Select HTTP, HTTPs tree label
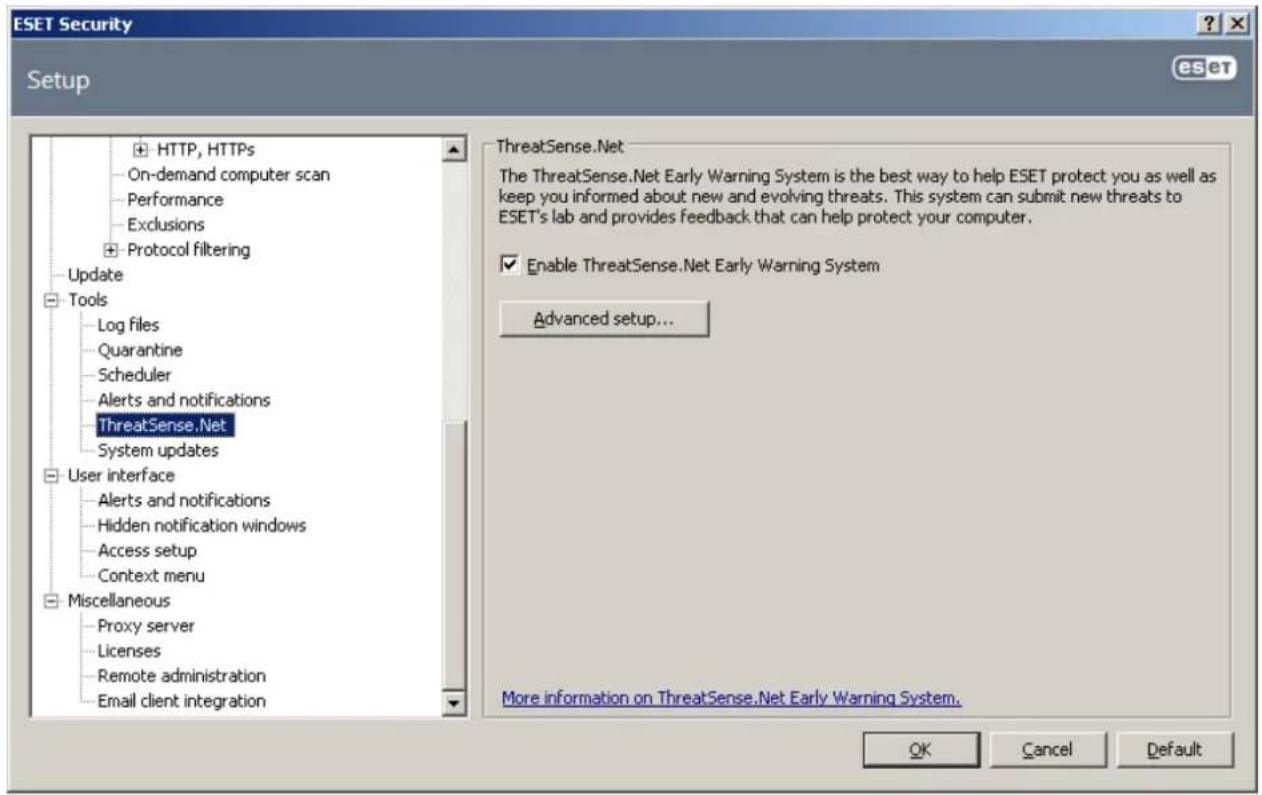The width and height of the screenshot is (1262, 795). point(205,150)
